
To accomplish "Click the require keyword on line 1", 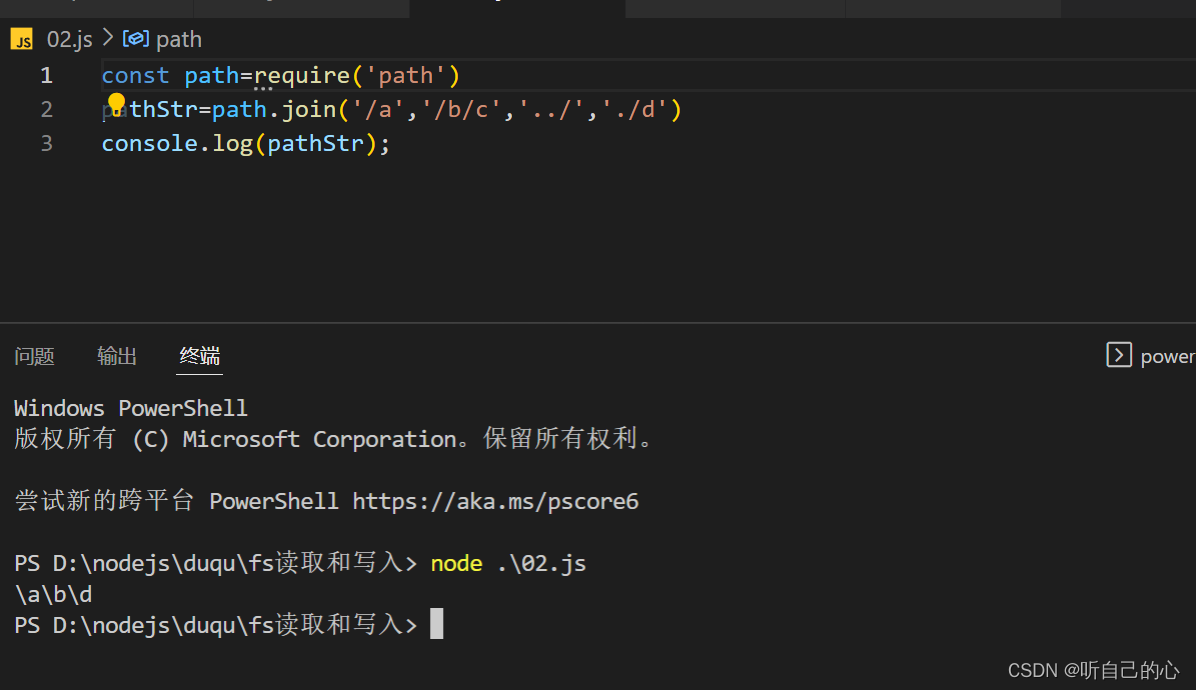I will (x=302, y=75).
